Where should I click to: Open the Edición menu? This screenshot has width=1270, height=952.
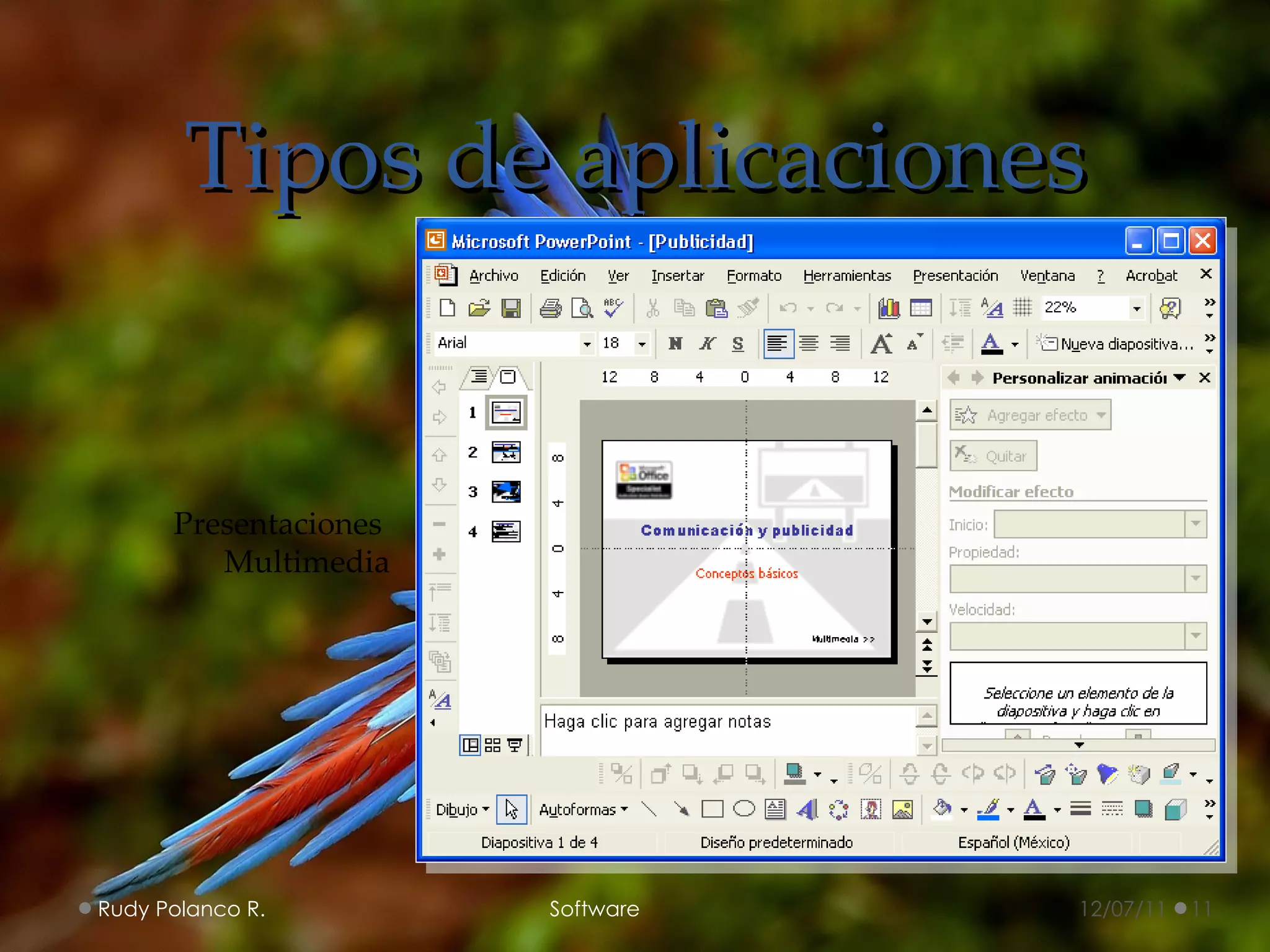pyautogui.click(x=562, y=276)
